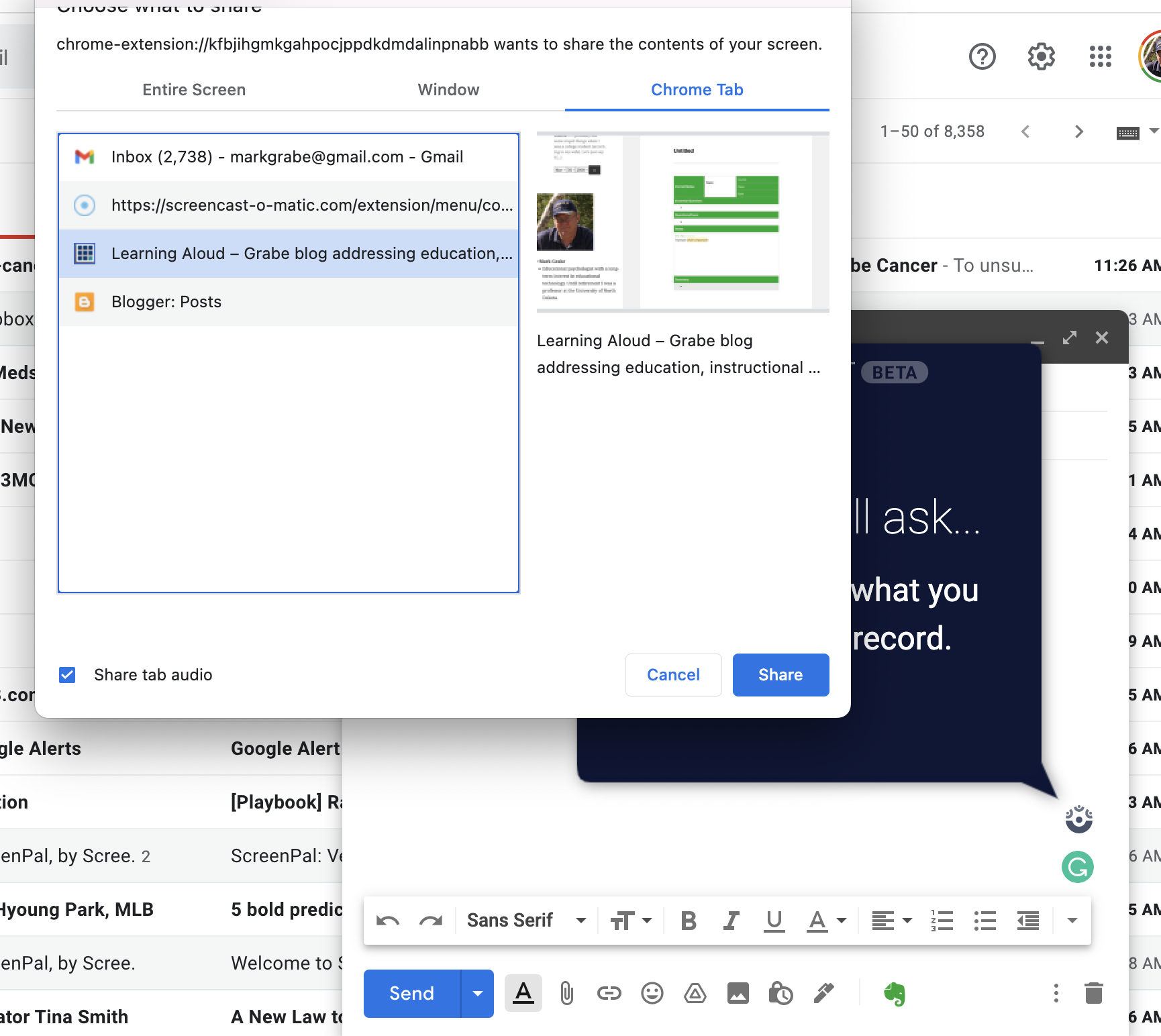Expand more formatting options arrow
The height and width of the screenshot is (1036, 1161).
pos(1072,921)
